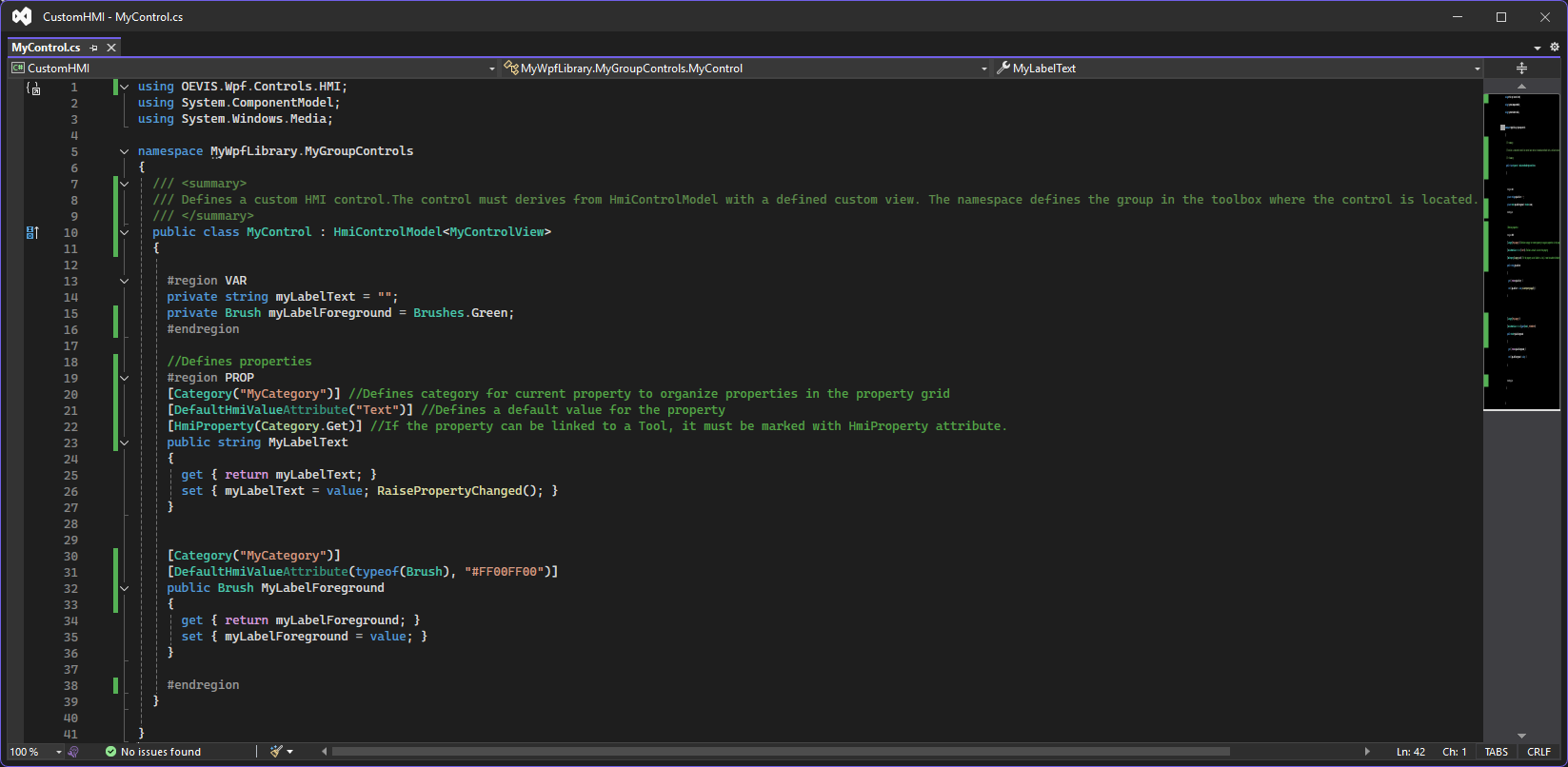The image size is (1568, 767).
Task: Click the #endregion directive on line 38
Action: [203, 685]
